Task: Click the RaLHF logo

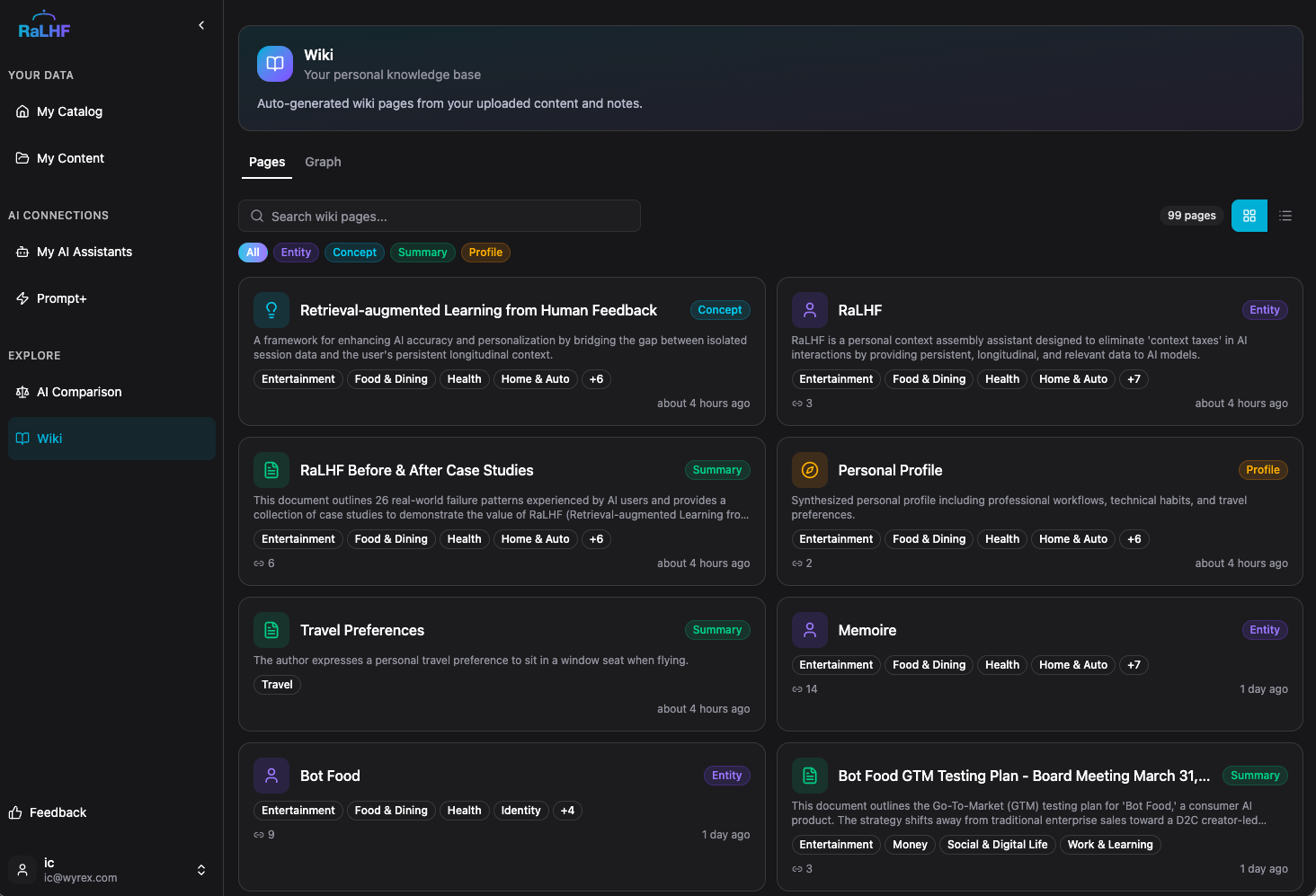Action: [x=44, y=26]
